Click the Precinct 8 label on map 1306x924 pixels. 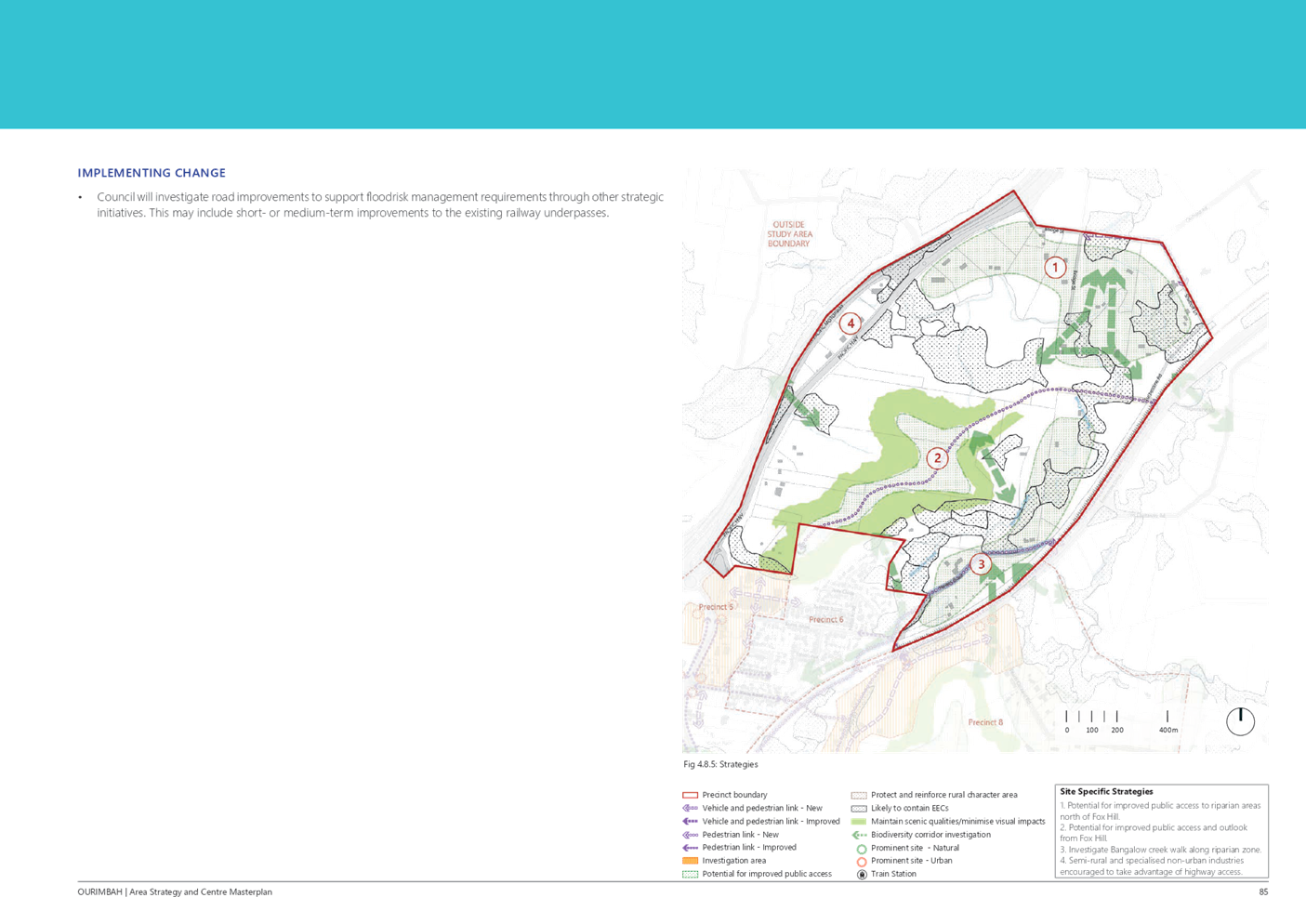(985, 722)
